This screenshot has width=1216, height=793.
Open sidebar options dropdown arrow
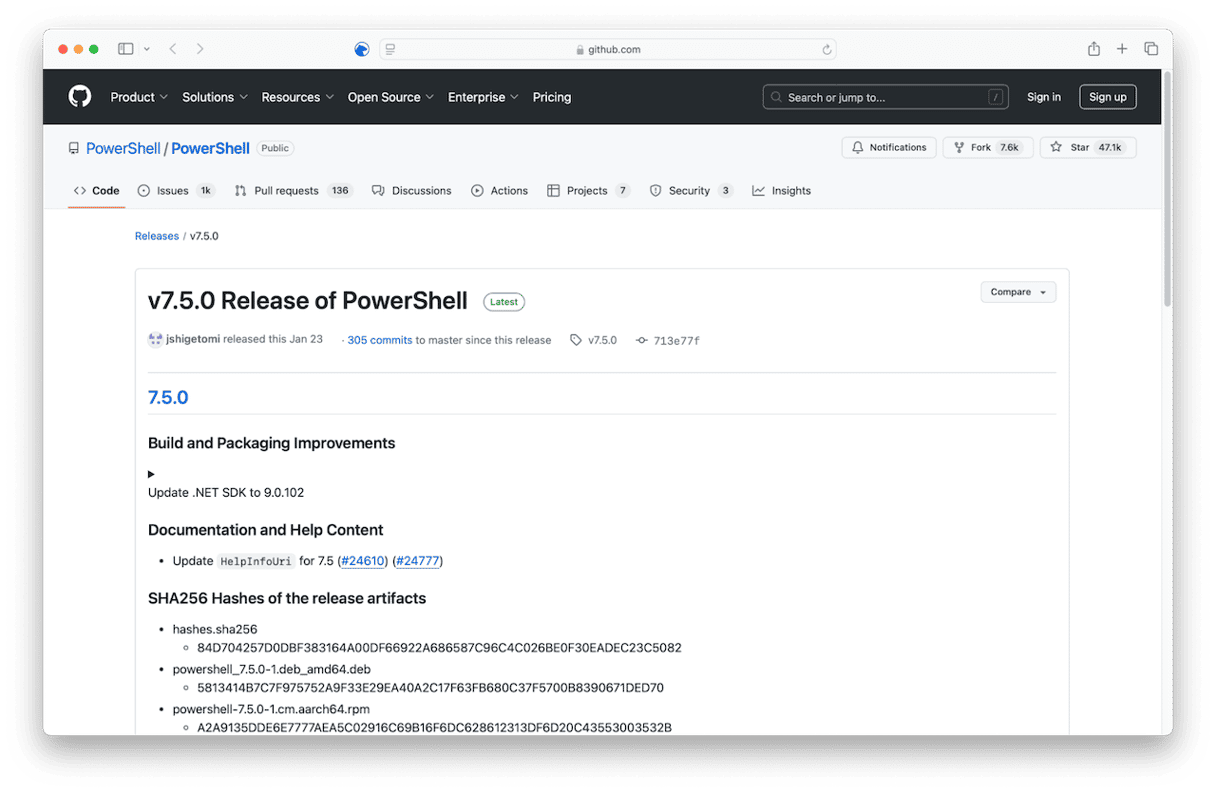point(147,49)
